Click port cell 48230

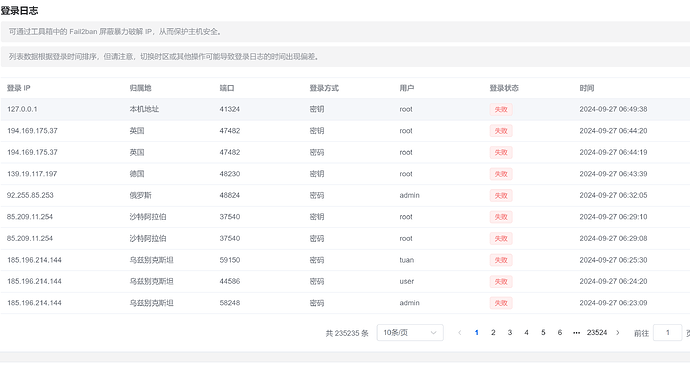coord(230,174)
